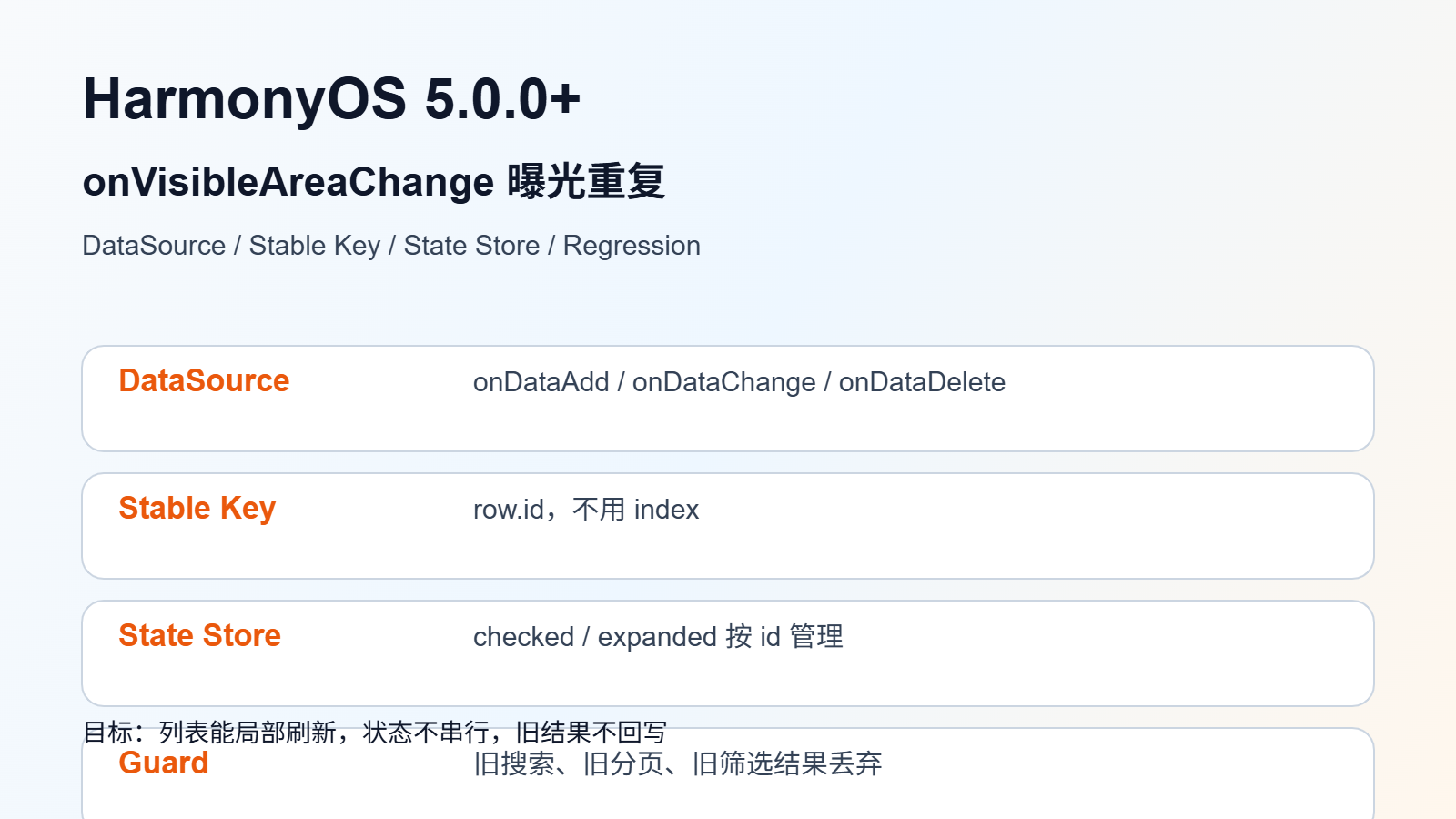
Task: Click the orange Guard label
Action: click(164, 763)
